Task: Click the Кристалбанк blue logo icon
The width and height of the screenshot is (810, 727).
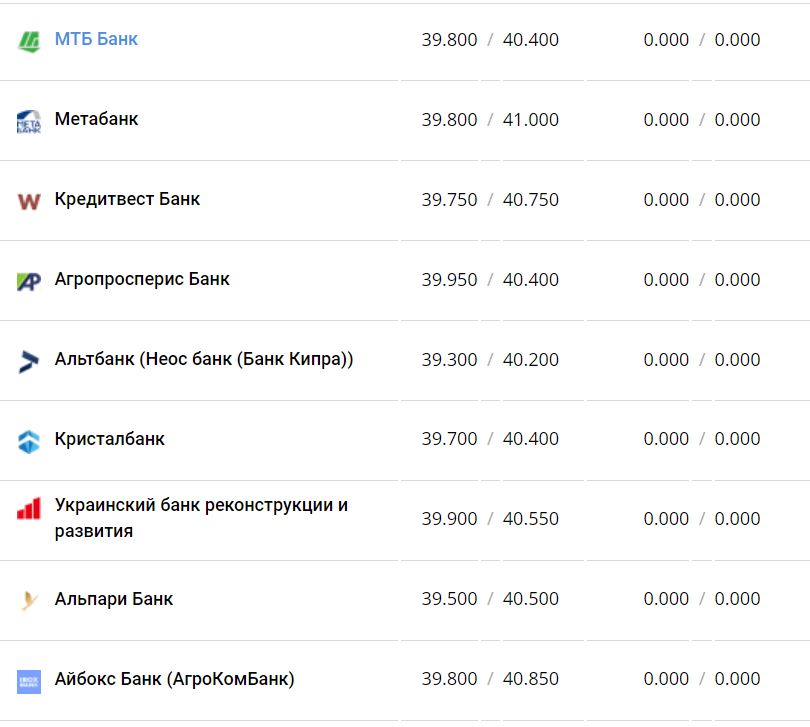Action: point(29,441)
